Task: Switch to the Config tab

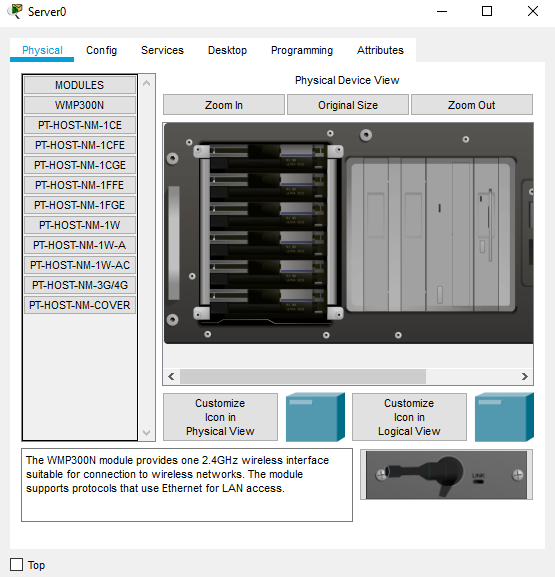Action: [x=102, y=50]
